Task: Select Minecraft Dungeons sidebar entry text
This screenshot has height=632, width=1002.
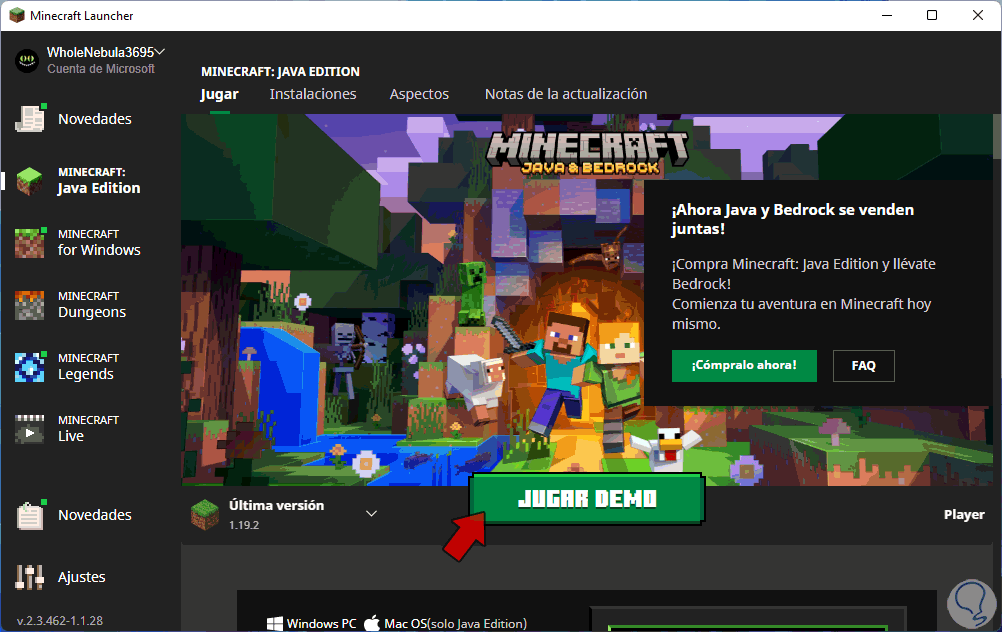Action: point(92,305)
